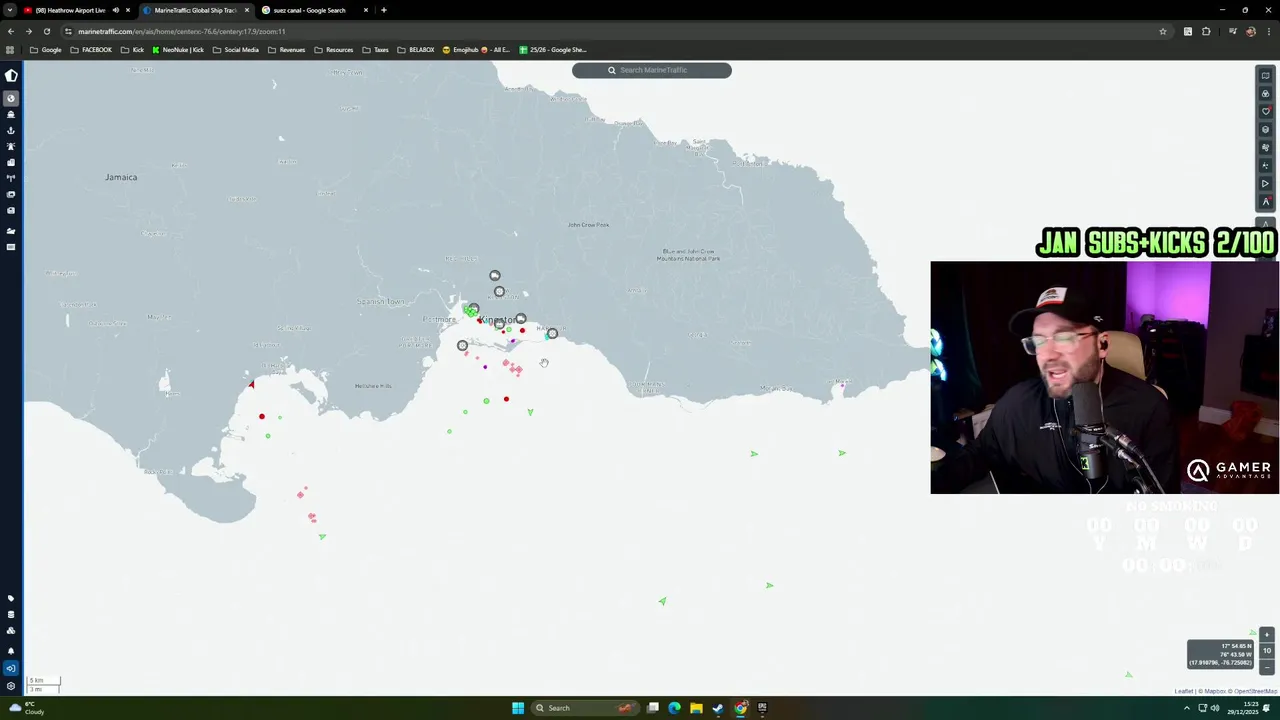Click the Spanish Town map label

click(x=381, y=301)
